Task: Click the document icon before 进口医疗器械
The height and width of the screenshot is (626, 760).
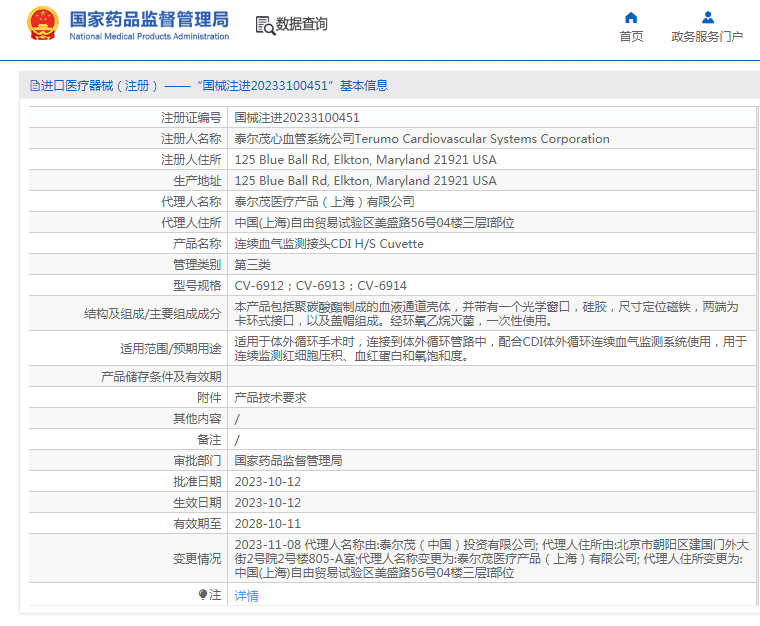Action: point(35,86)
